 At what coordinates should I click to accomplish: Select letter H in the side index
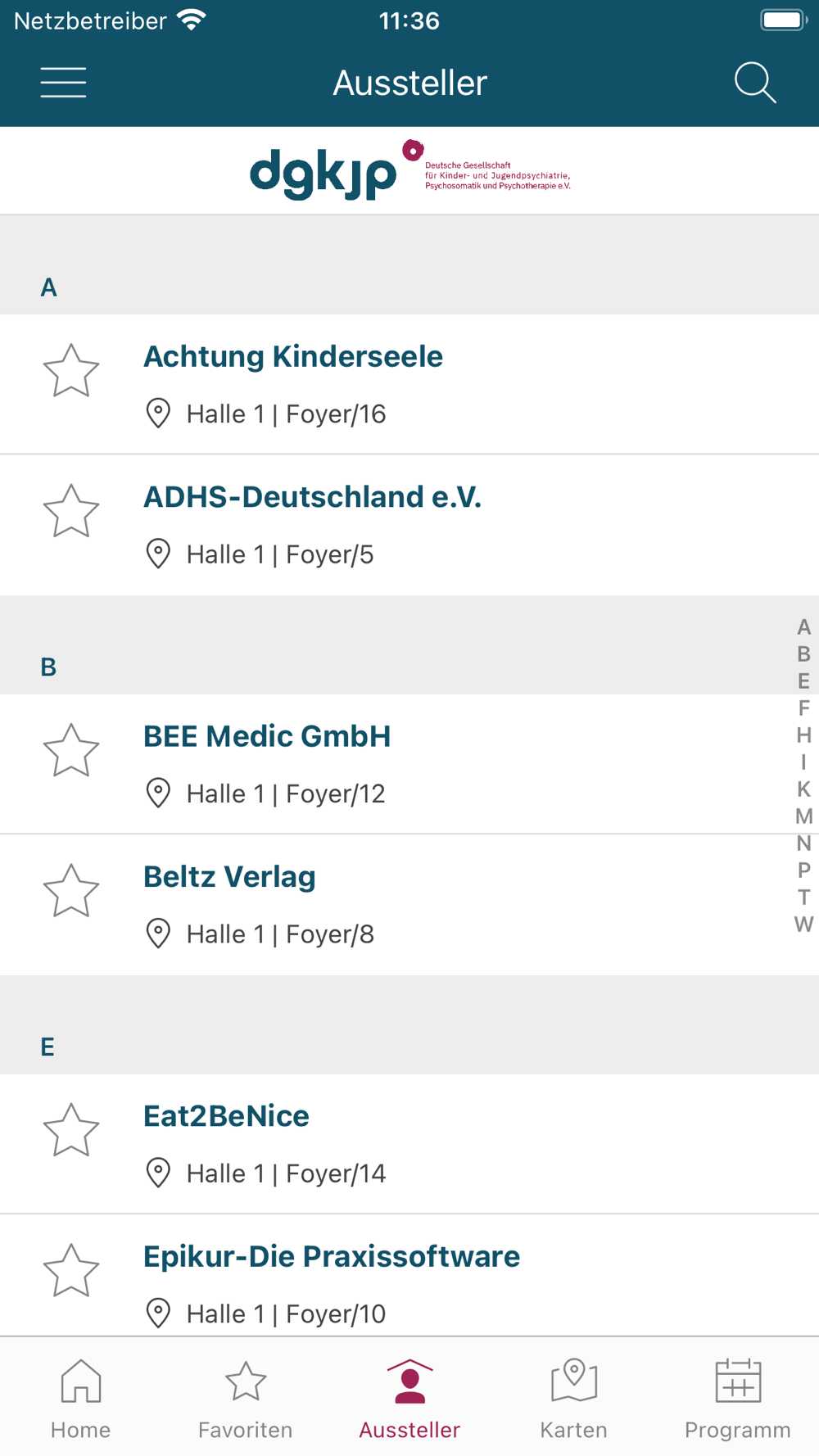point(803,735)
